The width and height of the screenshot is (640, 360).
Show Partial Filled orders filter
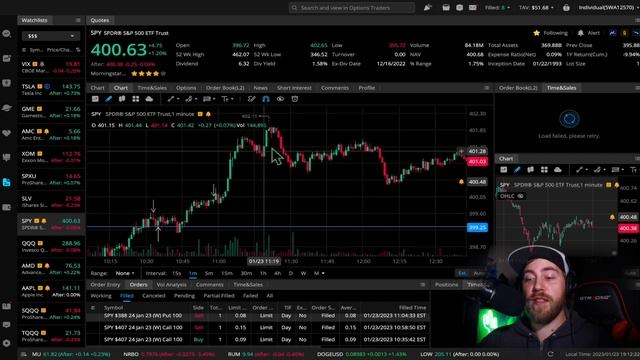219,296
